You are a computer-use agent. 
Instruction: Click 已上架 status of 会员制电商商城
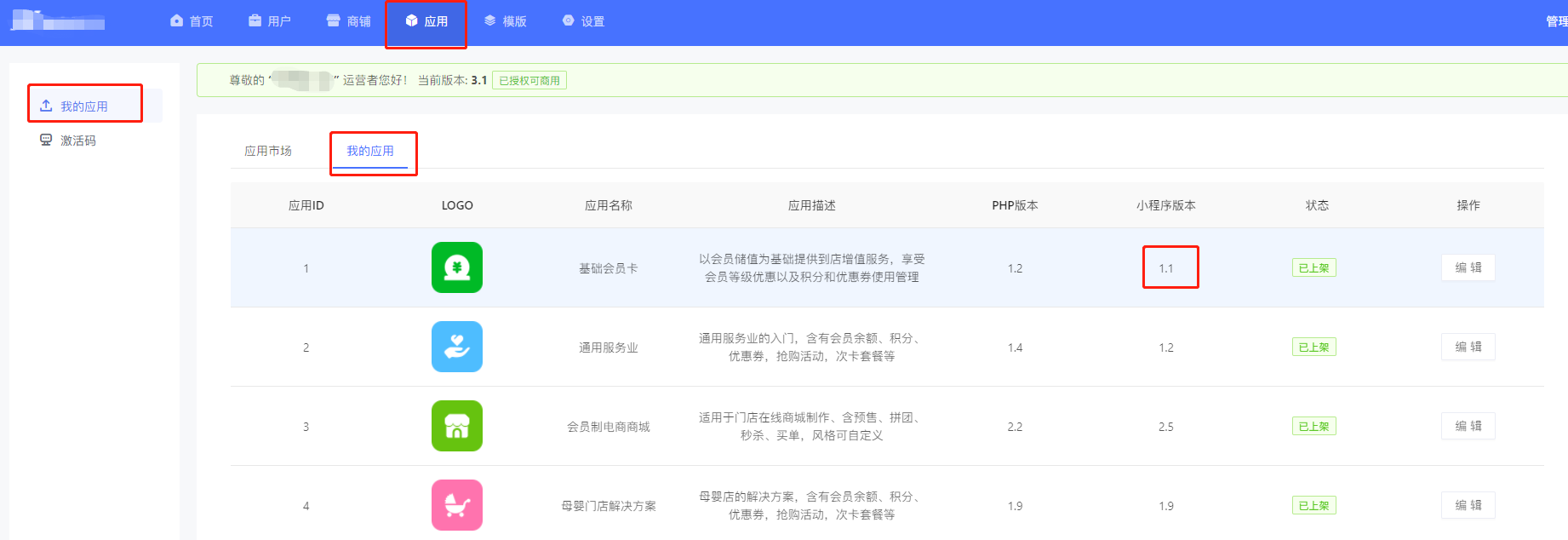pyautogui.click(x=1314, y=426)
